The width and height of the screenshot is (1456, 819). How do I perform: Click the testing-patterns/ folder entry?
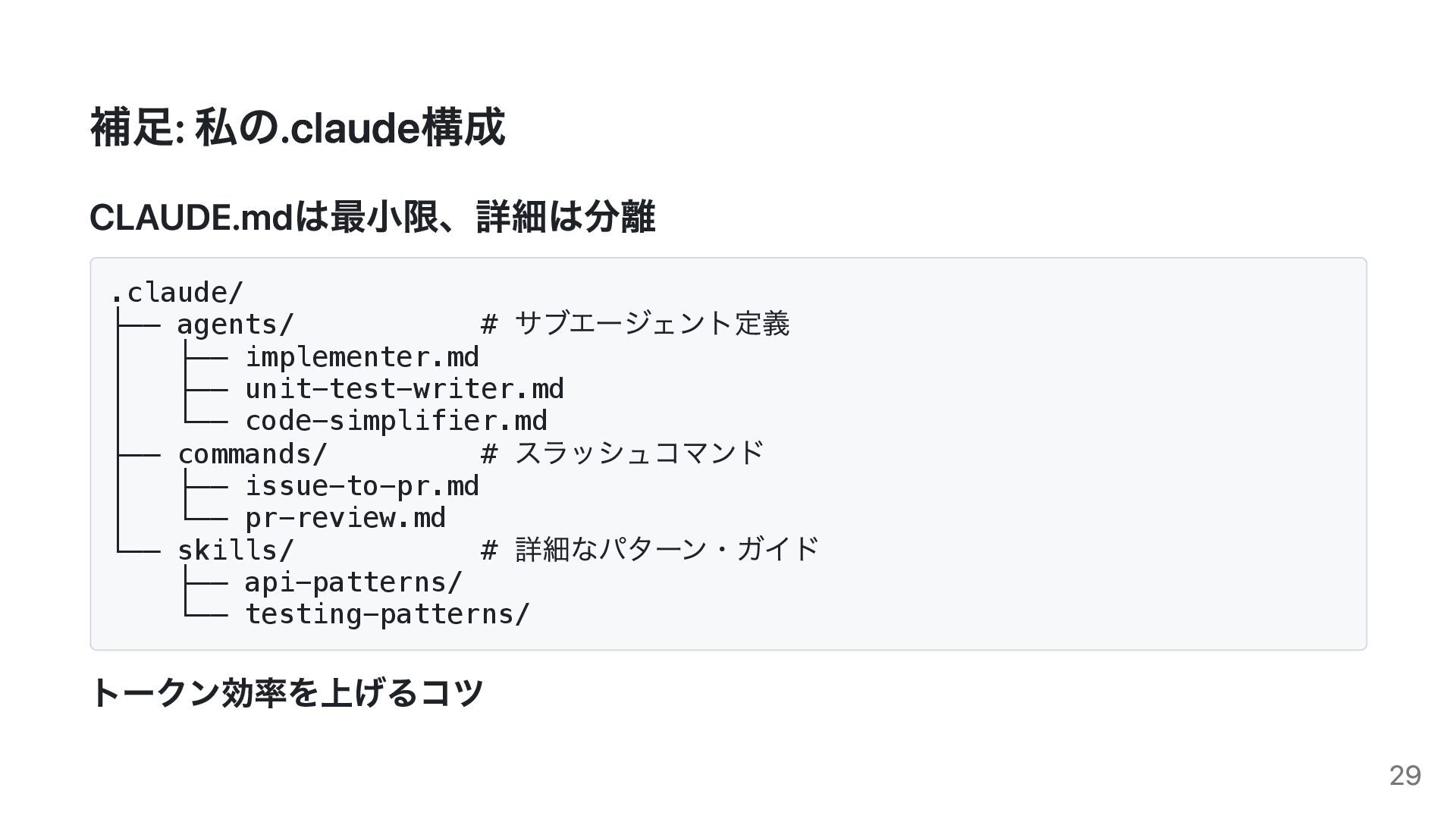coord(388,614)
